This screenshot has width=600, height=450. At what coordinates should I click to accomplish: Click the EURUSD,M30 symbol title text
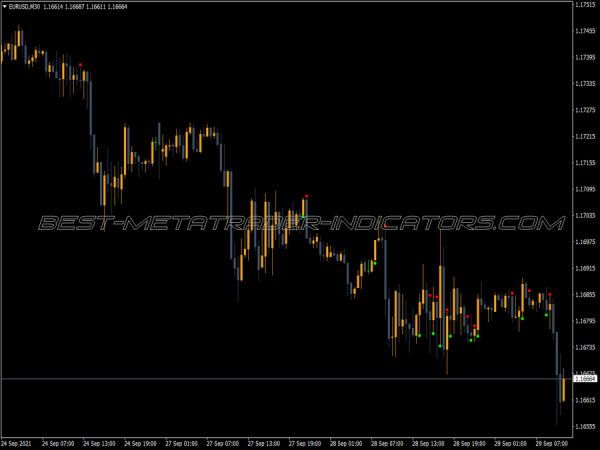pyautogui.click(x=24, y=7)
